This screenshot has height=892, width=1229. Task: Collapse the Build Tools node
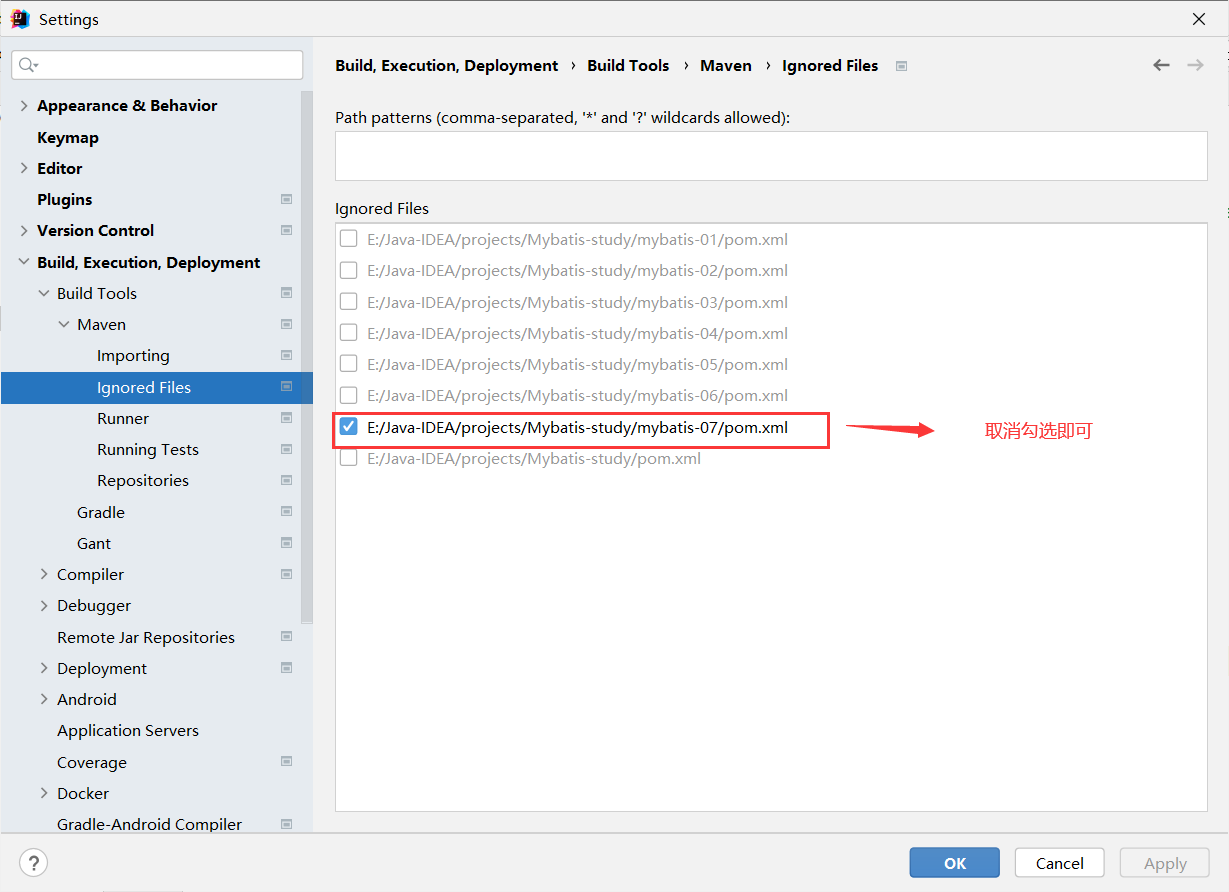44,293
